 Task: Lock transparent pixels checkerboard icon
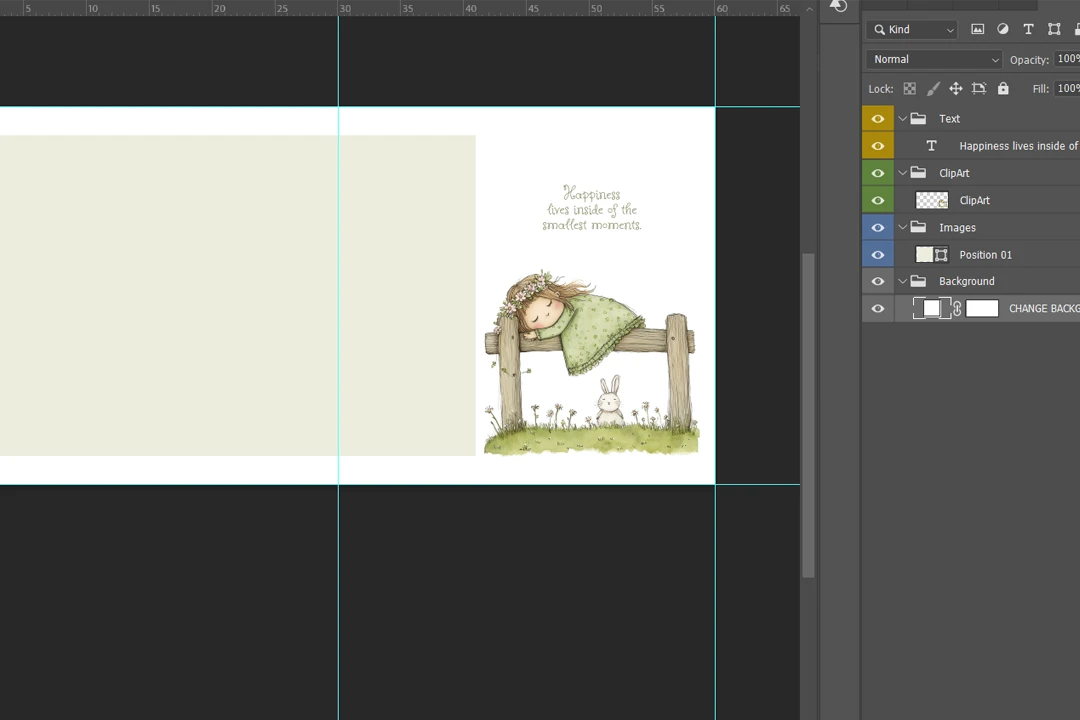tap(910, 88)
